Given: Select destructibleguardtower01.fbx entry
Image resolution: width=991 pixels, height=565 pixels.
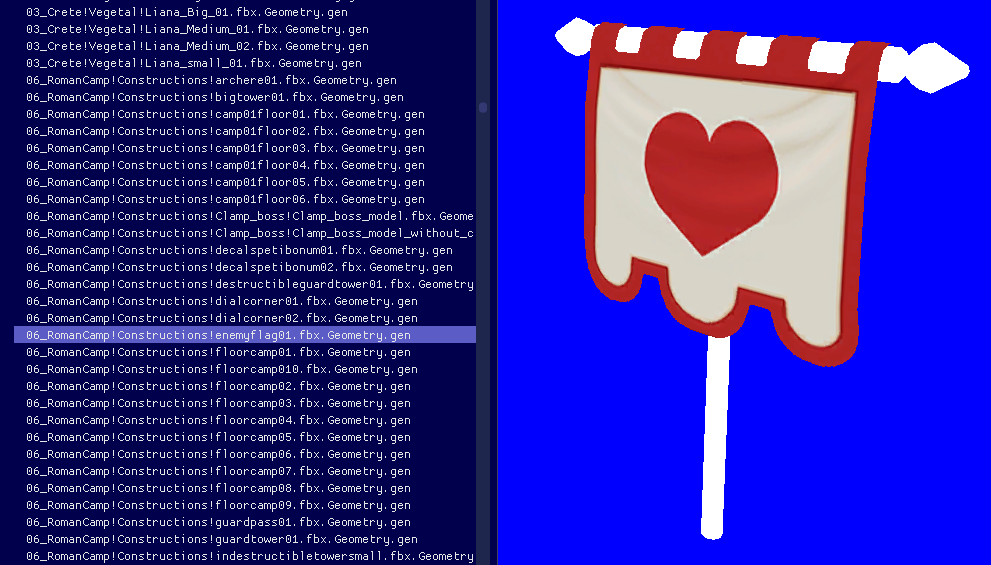Looking at the screenshot, I should click(245, 285).
